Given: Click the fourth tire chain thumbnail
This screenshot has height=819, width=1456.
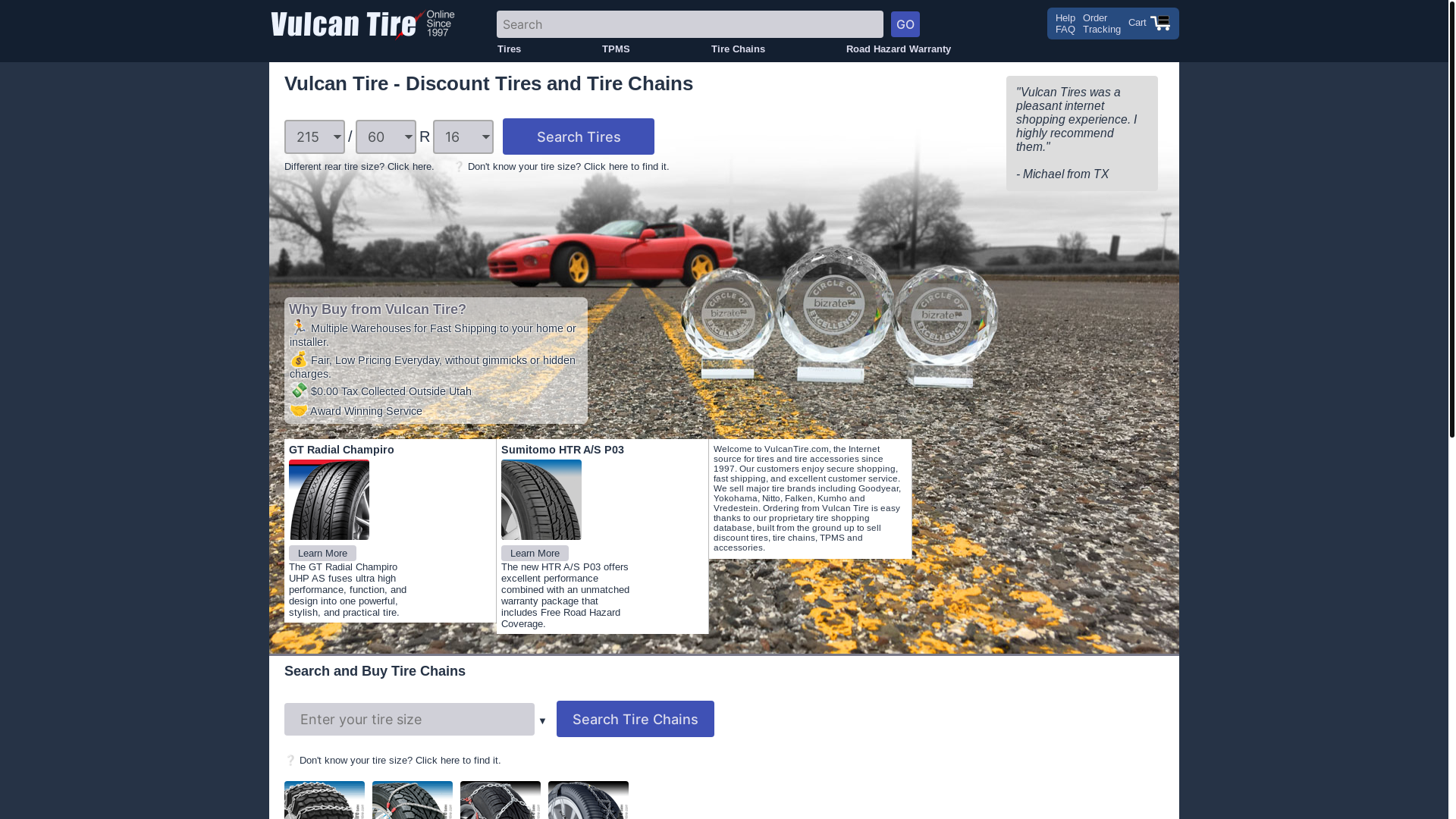Looking at the screenshot, I should pyautogui.click(x=588, y=800).
